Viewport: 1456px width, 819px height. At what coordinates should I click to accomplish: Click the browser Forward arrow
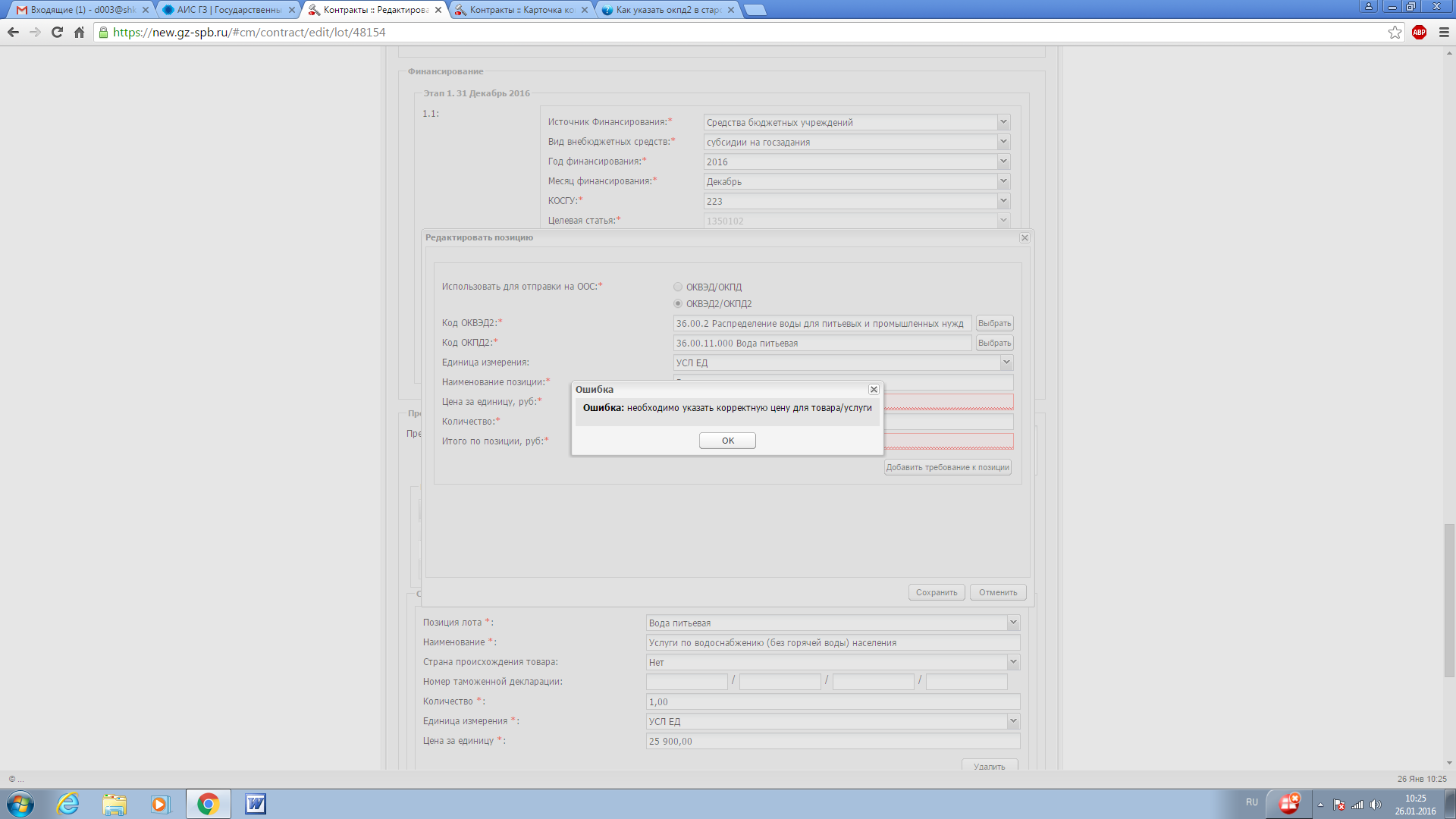pos(35,32)
